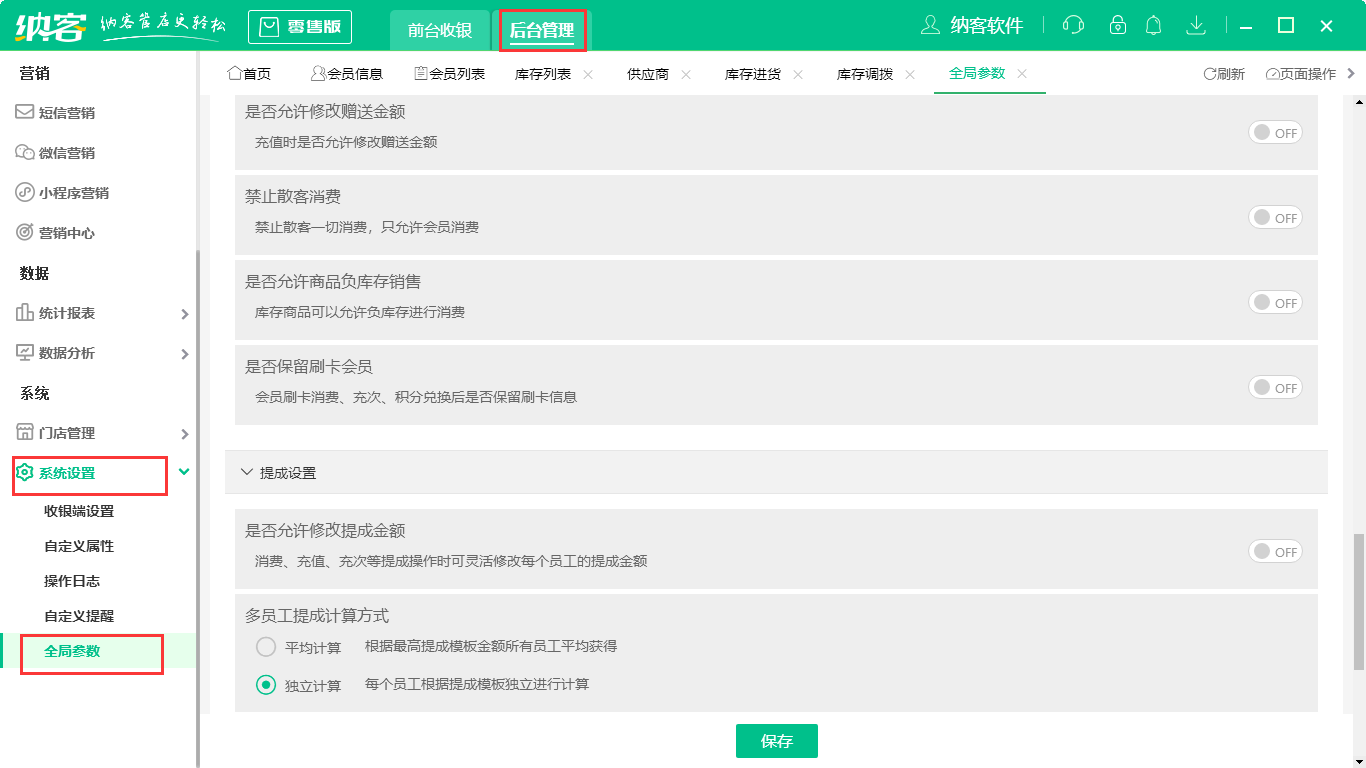打开顶部的客服耳机图标
This screenshot has width=1366, height=768.
(1073, 24)
